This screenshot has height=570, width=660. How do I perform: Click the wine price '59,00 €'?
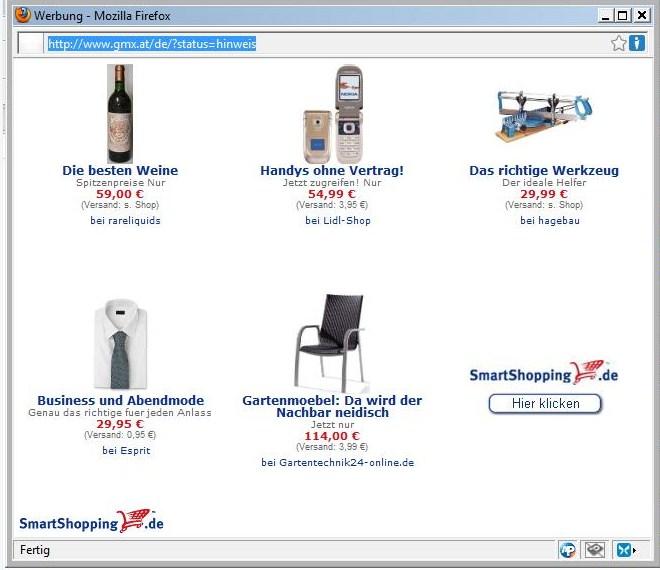pos(120,194)
